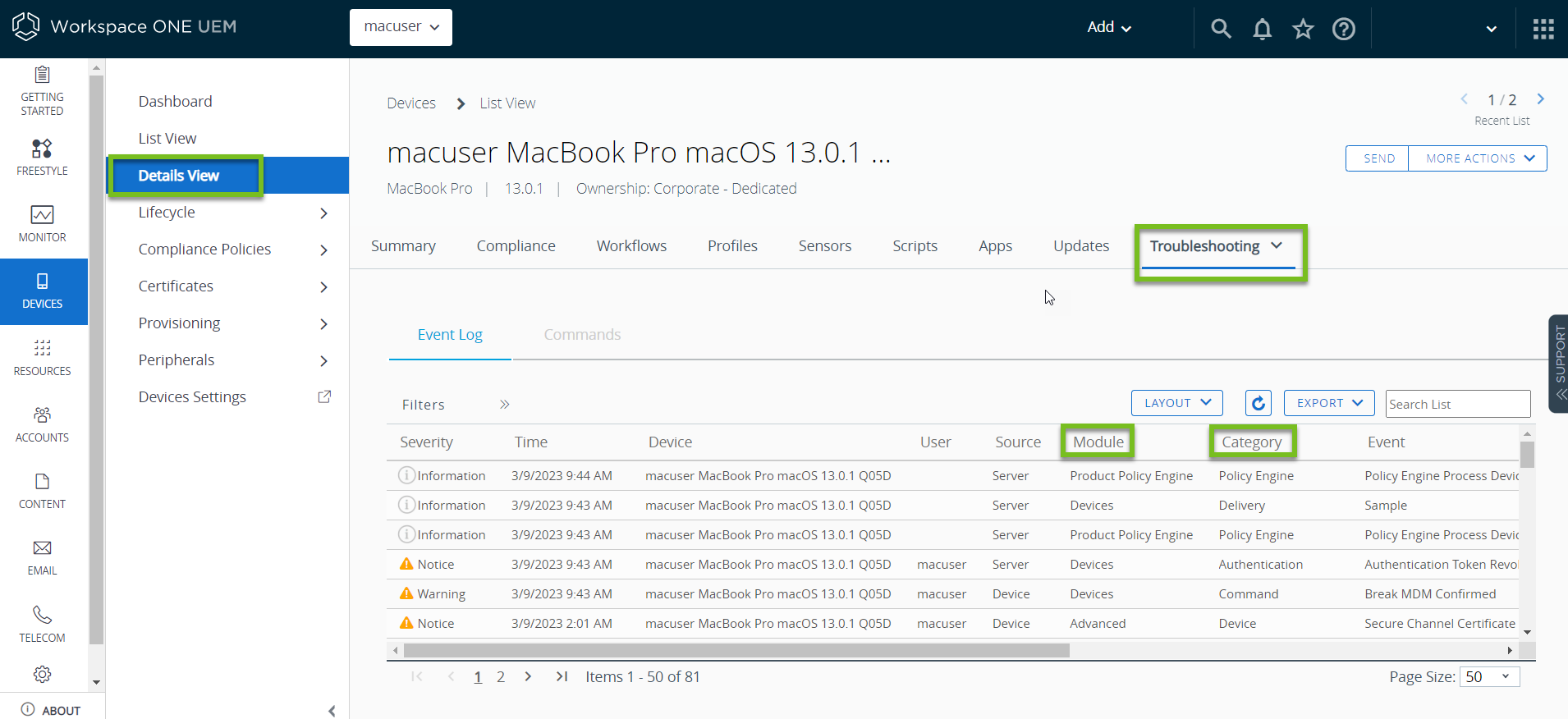Expand the Filters double chevron

(504, 404)
